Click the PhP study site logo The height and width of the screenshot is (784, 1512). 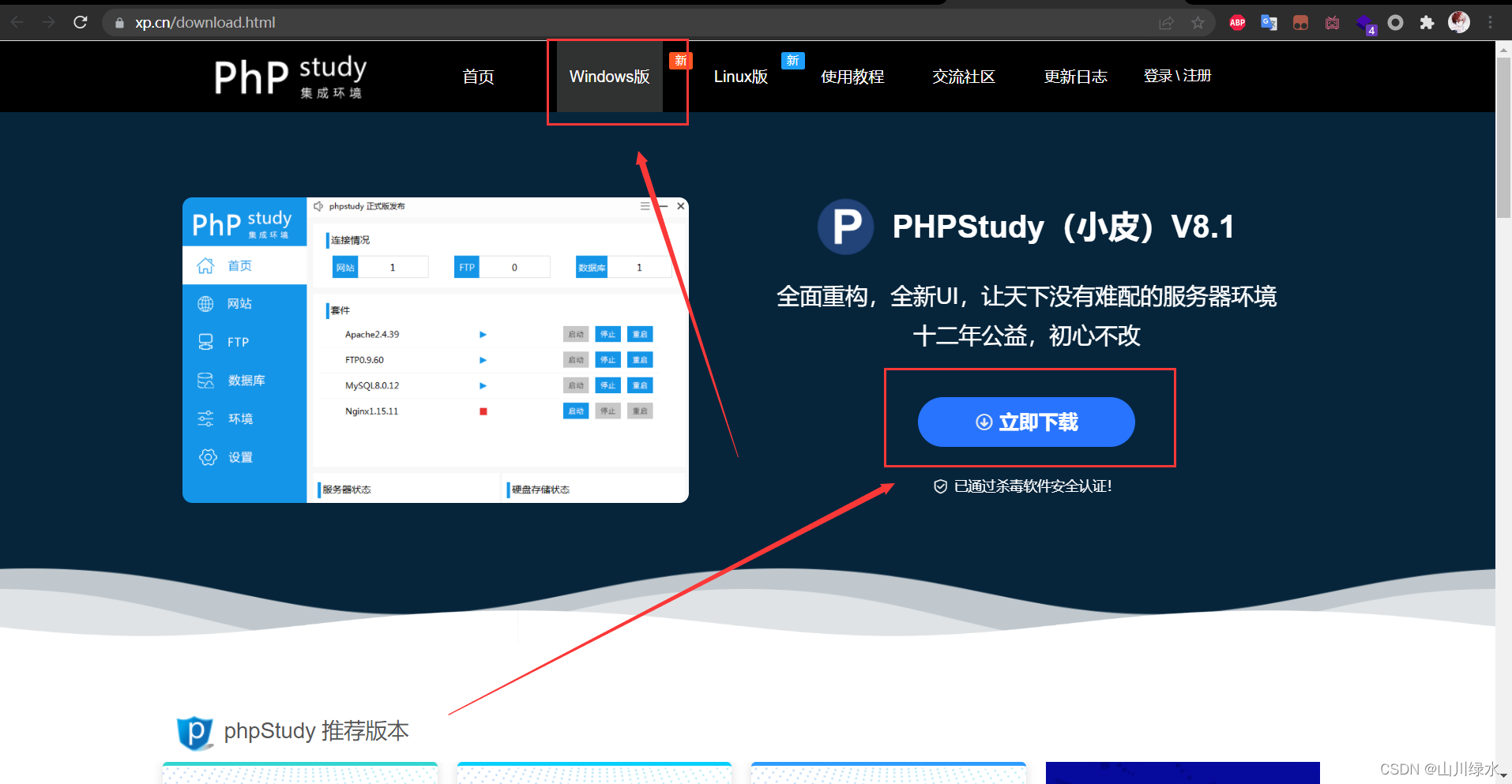pyautogui.click(x=290, y=77)
